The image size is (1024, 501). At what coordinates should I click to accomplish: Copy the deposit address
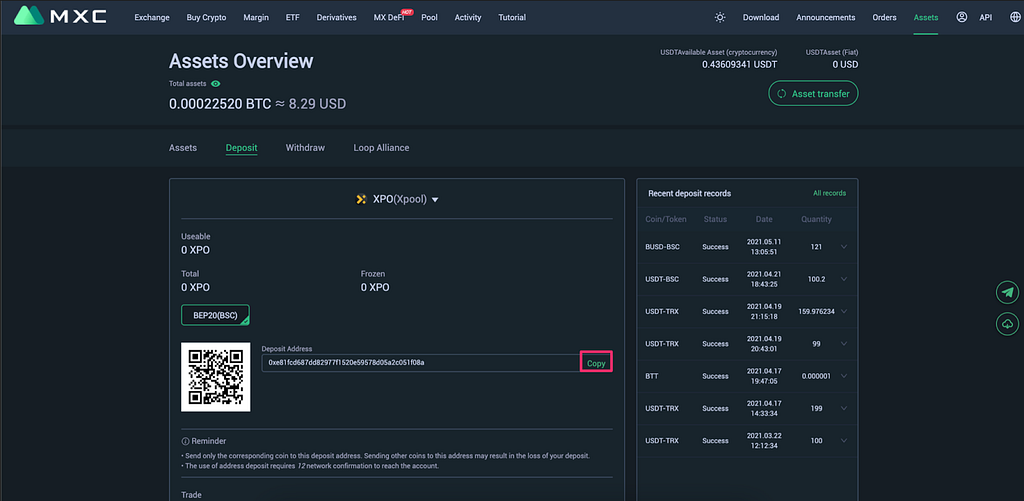(x=596, y=363)
